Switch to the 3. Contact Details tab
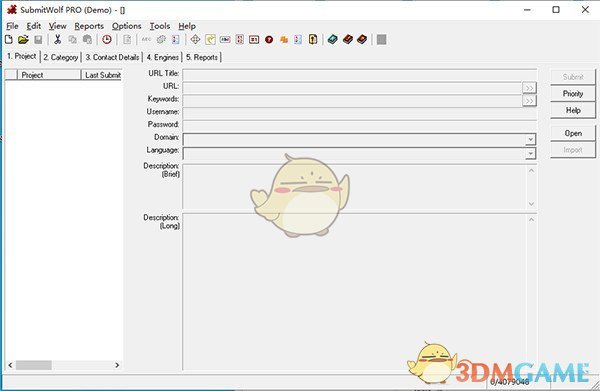 (x=112, y=57)
